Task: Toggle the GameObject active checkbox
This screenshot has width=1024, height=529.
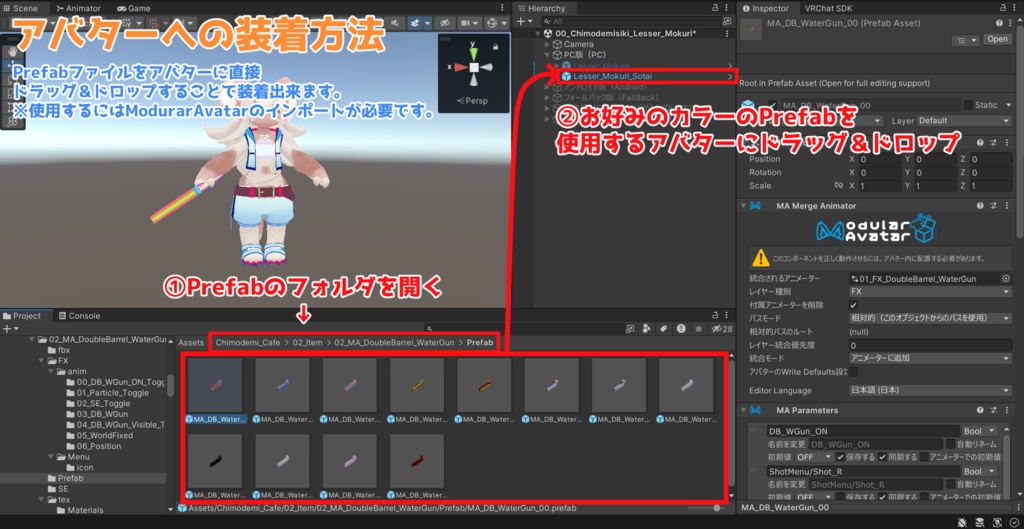Action: pos(773,104)
